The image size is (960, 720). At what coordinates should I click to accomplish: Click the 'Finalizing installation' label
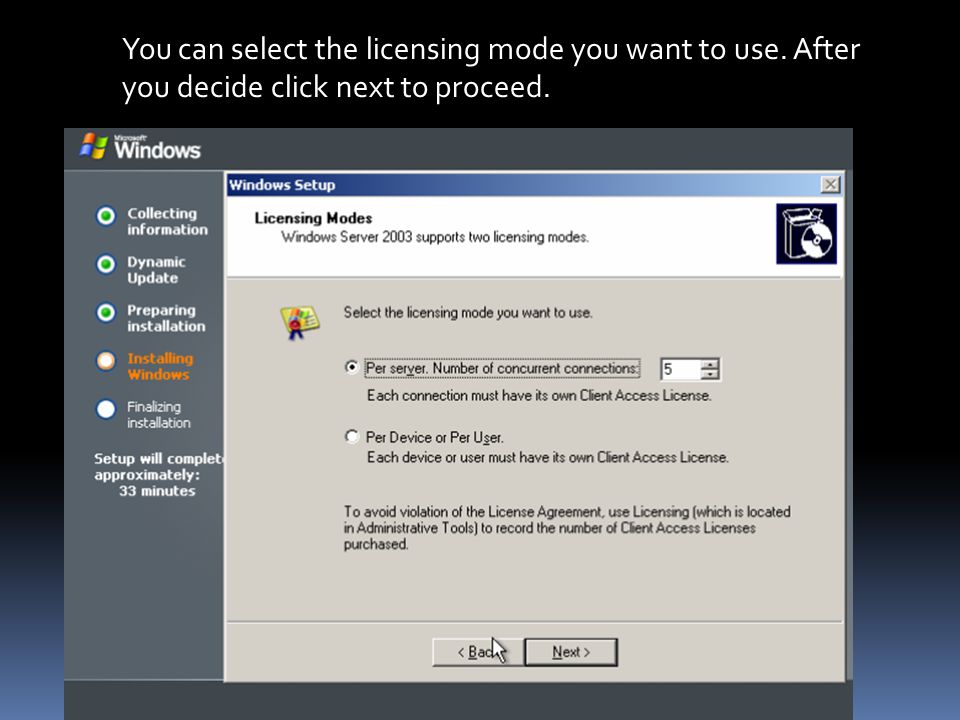pyautogui.click(x=159, y=414)
